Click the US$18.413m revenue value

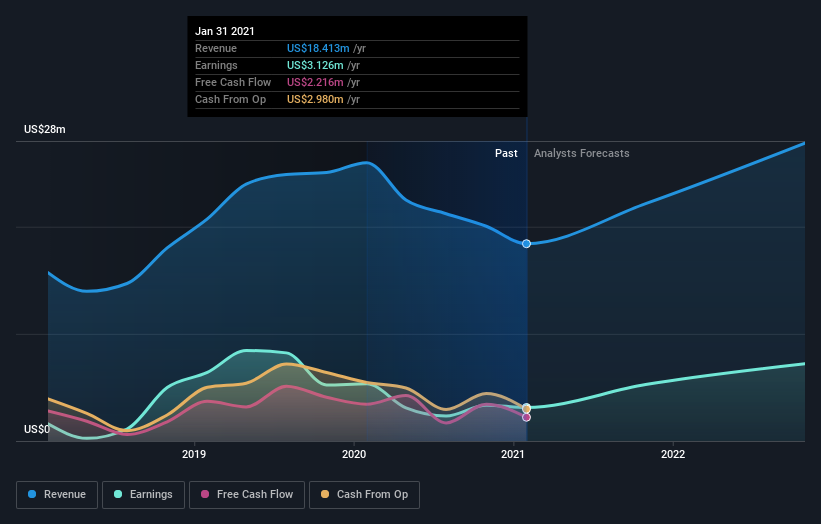(x=318, y=48)
